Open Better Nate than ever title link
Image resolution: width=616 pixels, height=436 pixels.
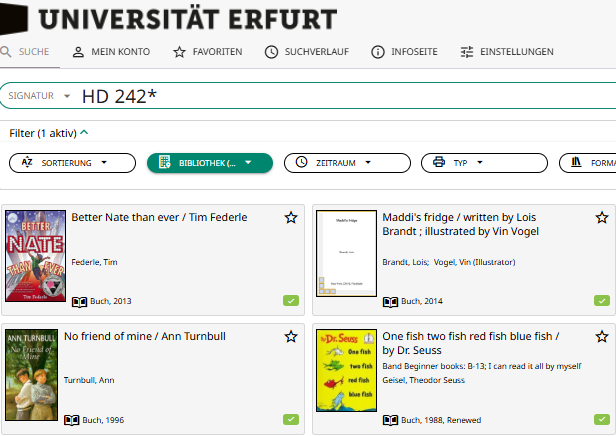pos(159,217)
